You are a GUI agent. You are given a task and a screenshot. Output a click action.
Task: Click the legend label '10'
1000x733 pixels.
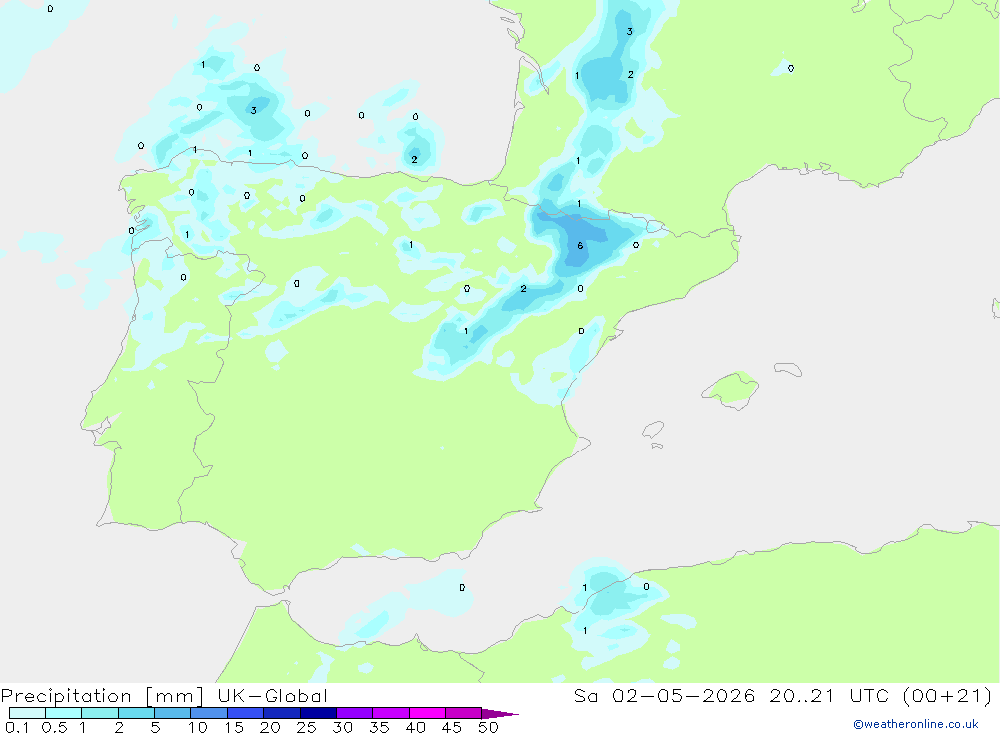pos(198,727)
